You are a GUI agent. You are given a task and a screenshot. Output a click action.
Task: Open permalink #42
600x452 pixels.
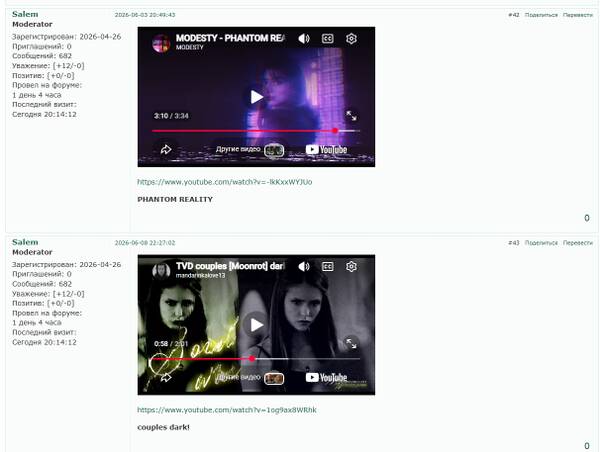(x=514, y=15)
